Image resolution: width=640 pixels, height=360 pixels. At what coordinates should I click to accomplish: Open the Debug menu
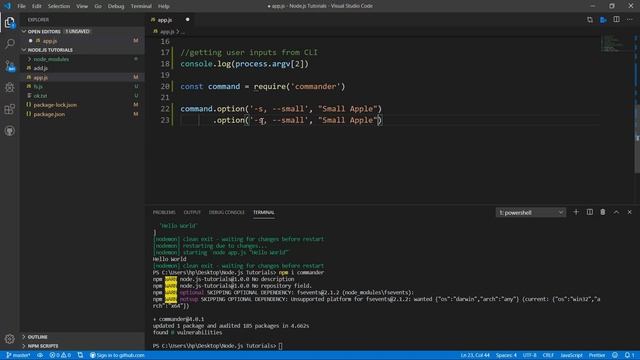pos(116,6)
